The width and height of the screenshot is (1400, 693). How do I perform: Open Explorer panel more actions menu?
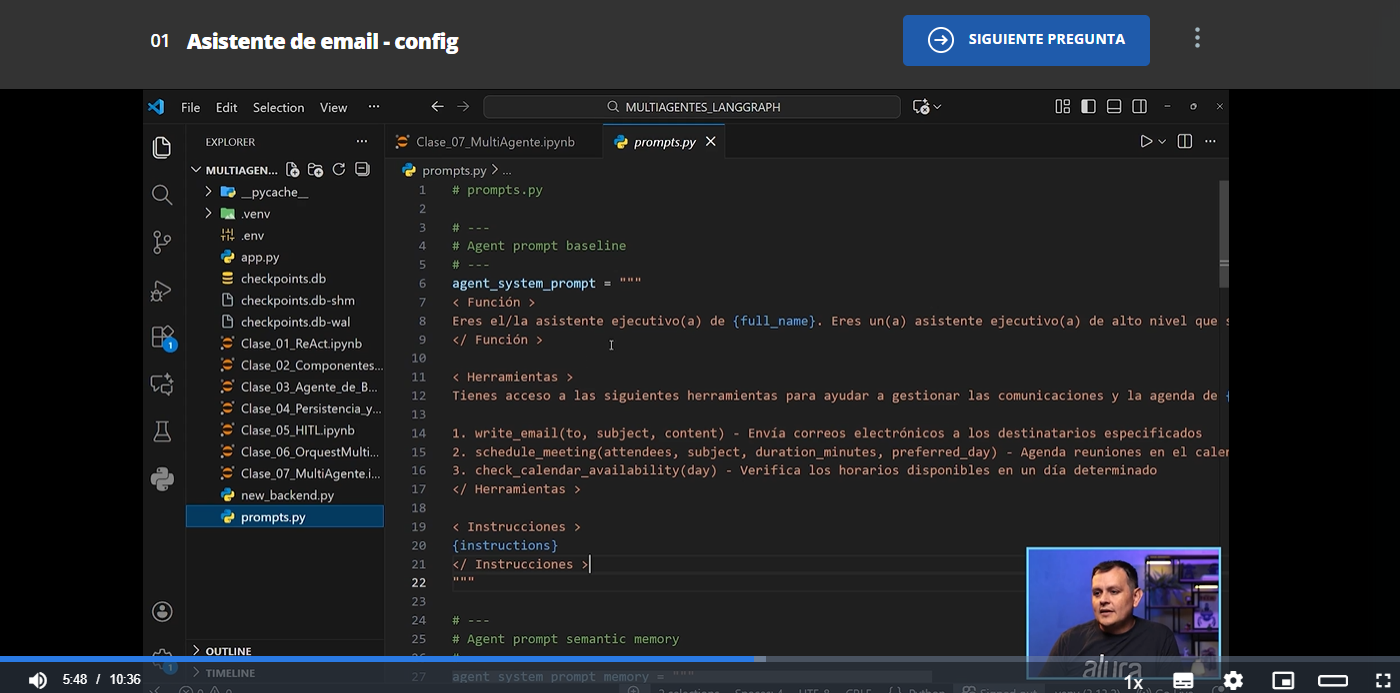[x=362, y=142]
